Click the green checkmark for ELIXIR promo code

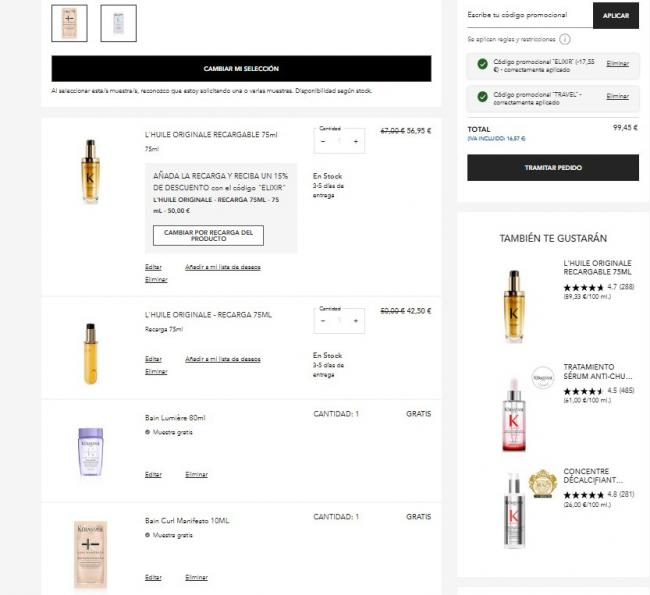(482, 64)
